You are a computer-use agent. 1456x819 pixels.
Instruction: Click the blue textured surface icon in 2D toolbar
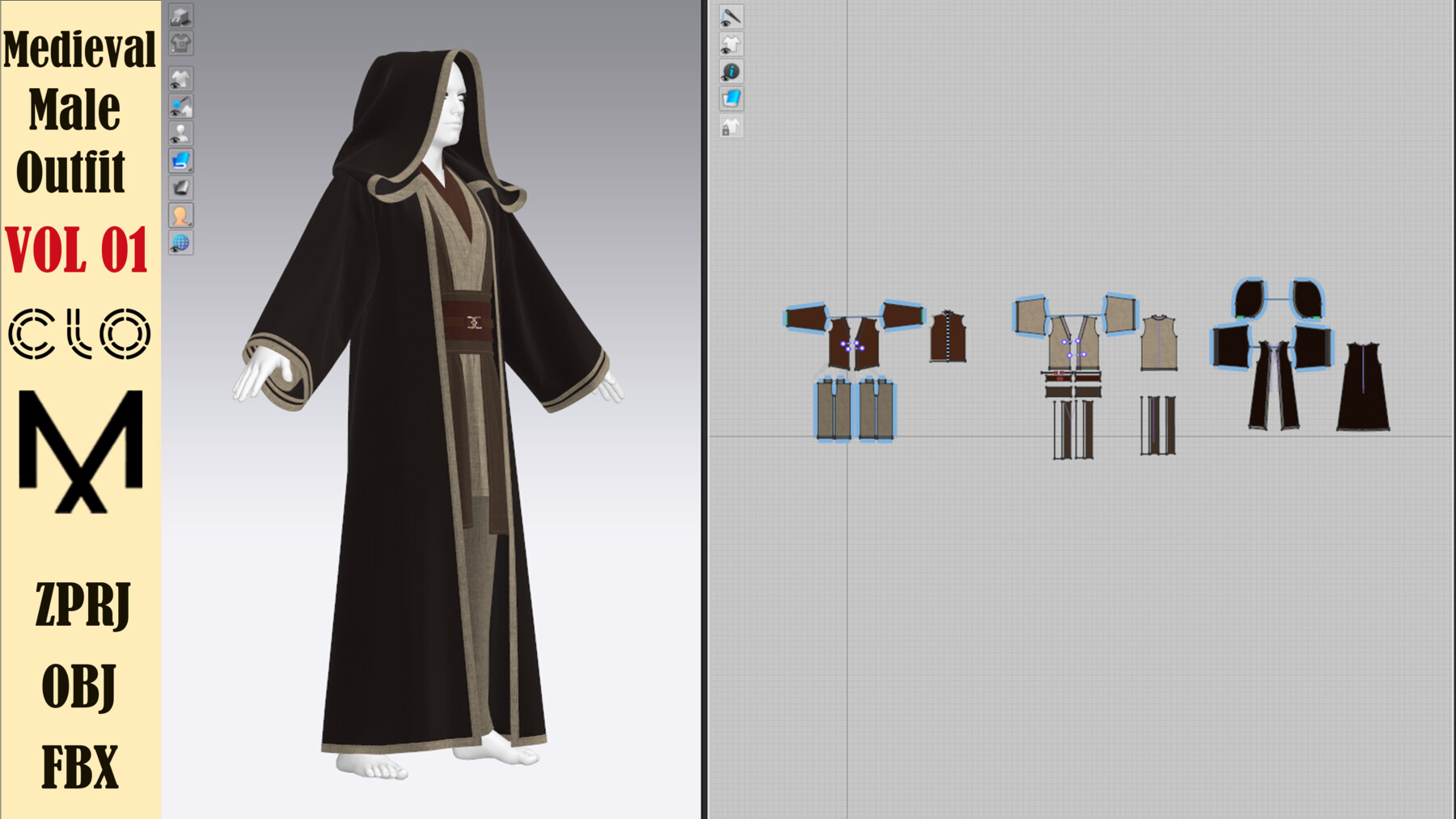pyautogui.click(x=731, y=99)
